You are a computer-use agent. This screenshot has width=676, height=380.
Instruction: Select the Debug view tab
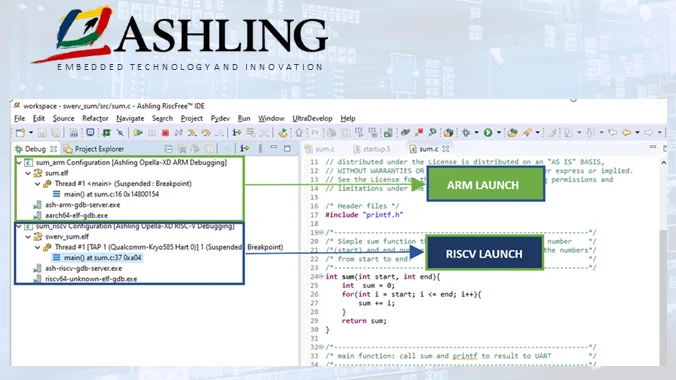click(x=35, y=149)
